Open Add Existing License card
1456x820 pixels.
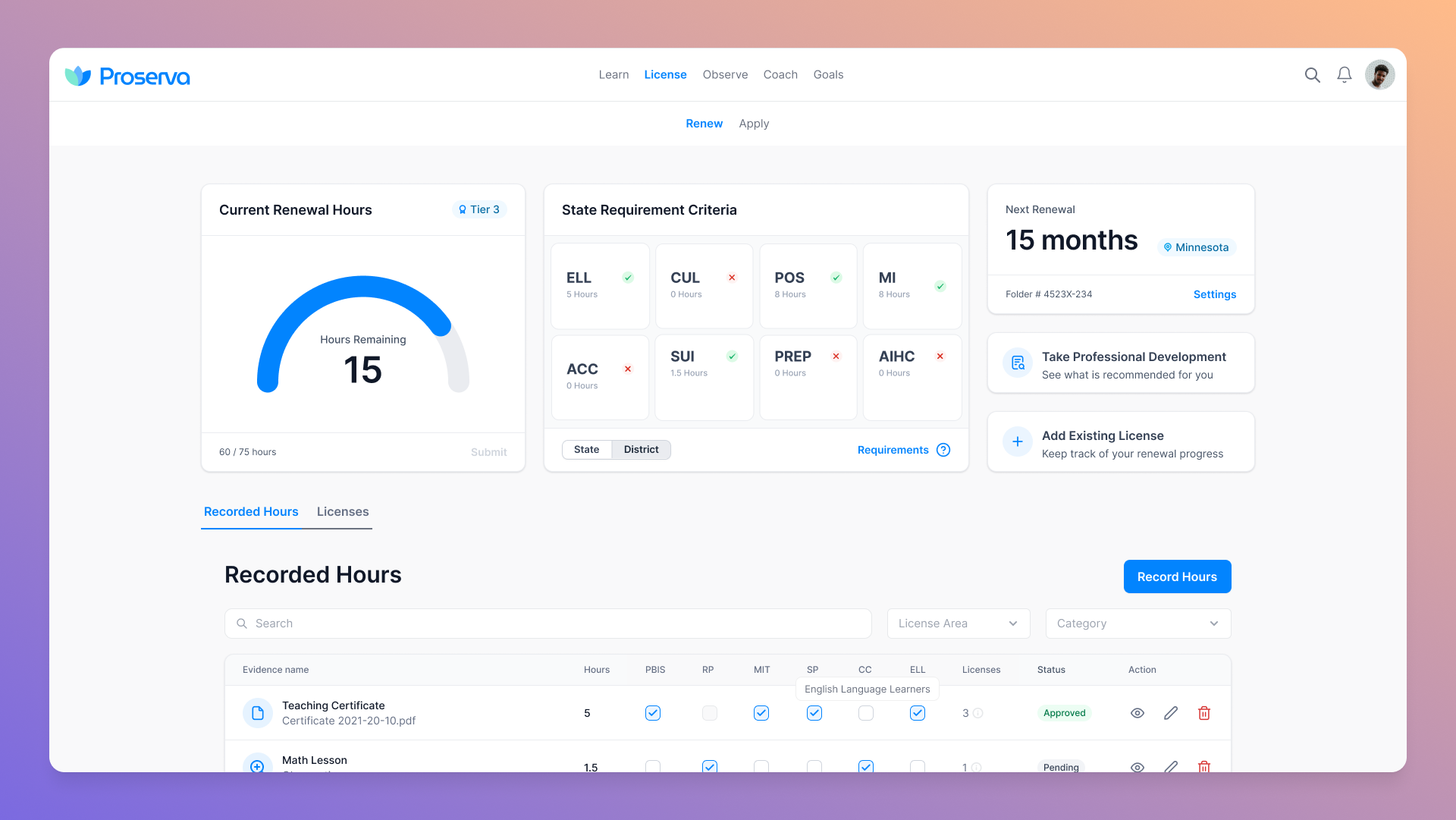[1121, 441]
